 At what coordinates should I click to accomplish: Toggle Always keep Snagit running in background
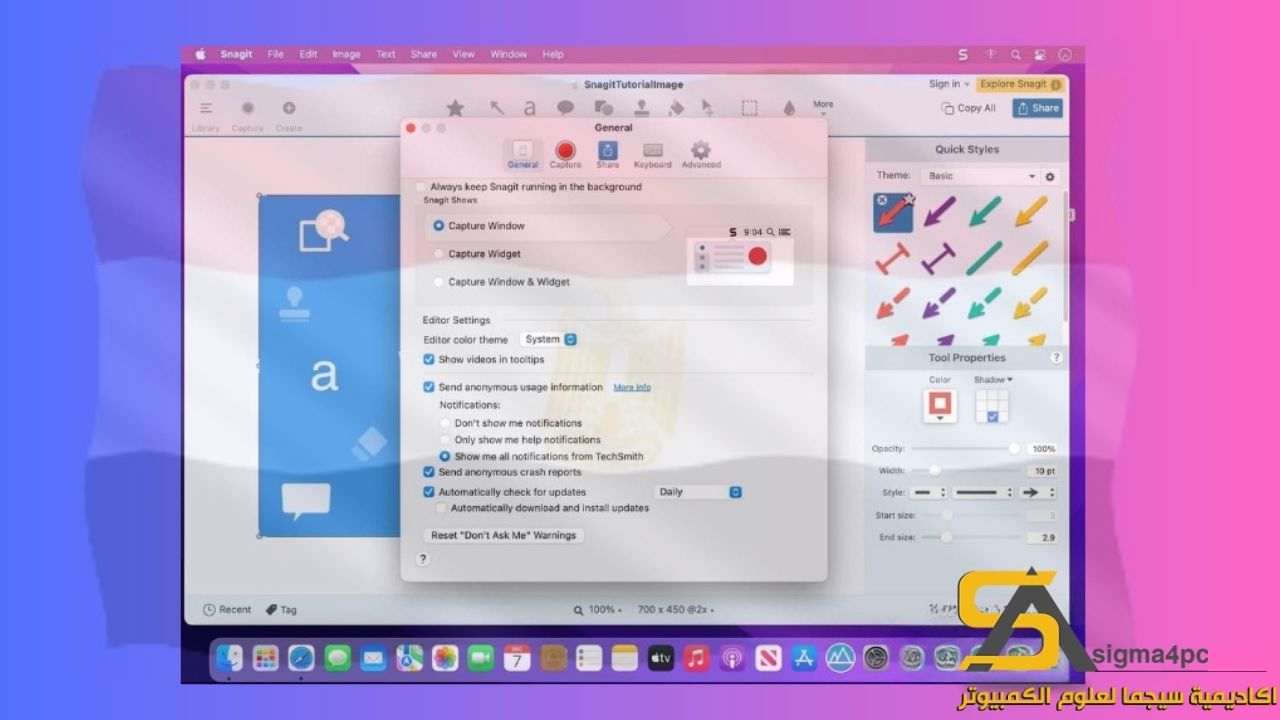point(420,187)
